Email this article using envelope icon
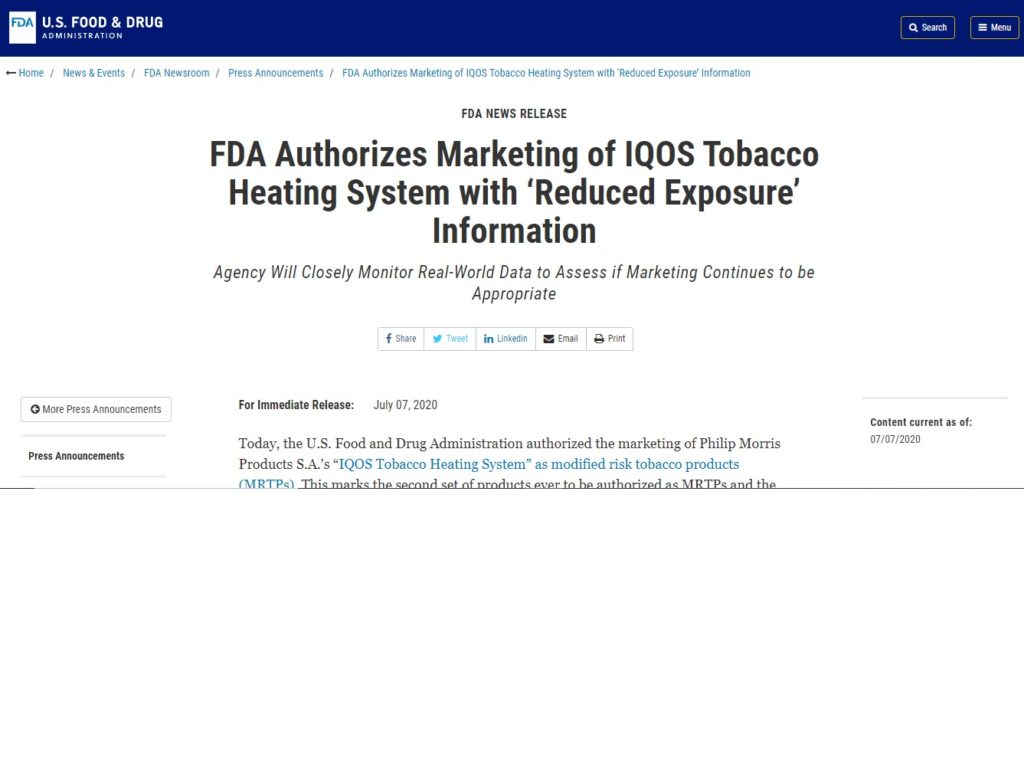Image resolution: width=1024 pixels, height=783 pixels. coord(560,339)
